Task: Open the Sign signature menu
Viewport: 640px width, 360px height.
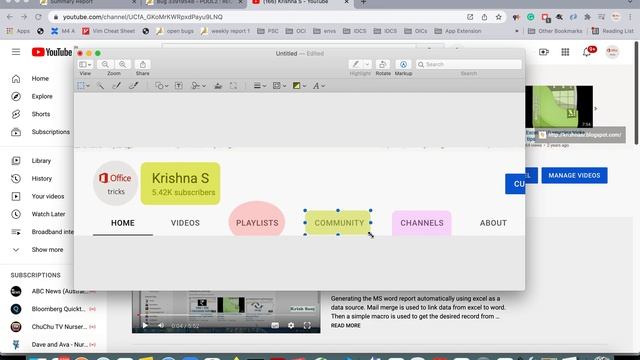Action: click(x=198, y=86)
